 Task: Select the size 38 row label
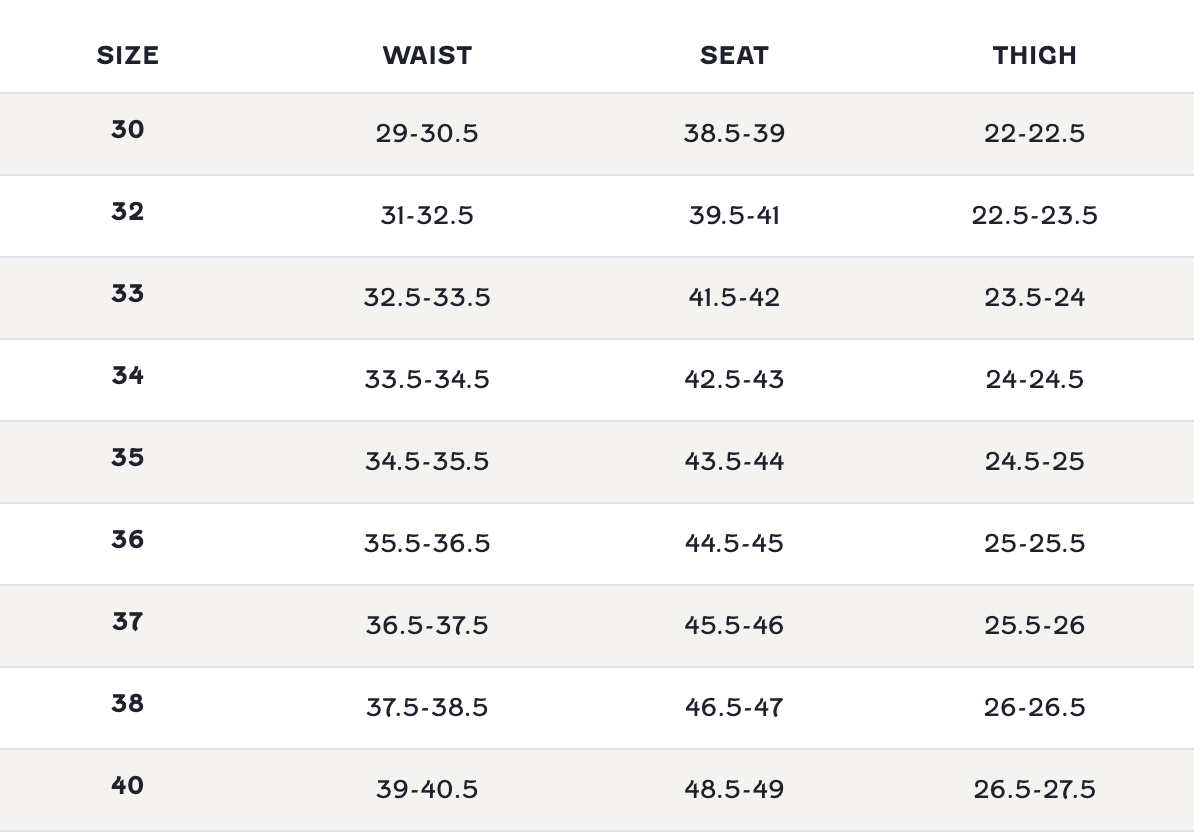[127, 704]
